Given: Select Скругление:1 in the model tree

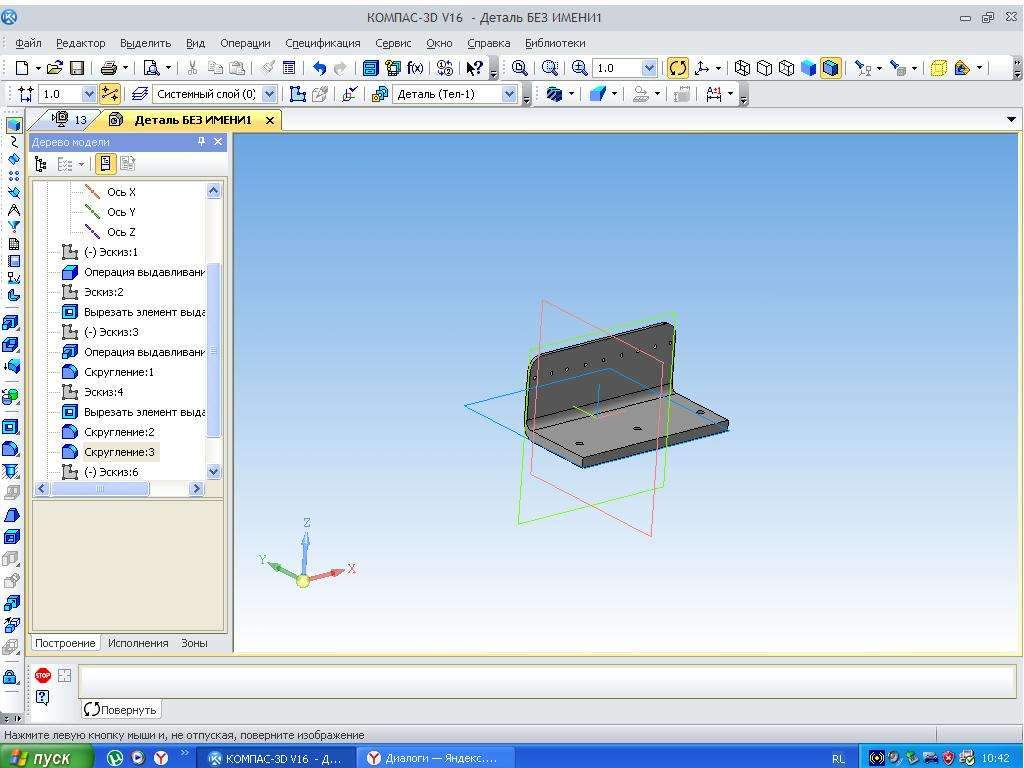Looking at the screenshot, I should coord(118,372).
